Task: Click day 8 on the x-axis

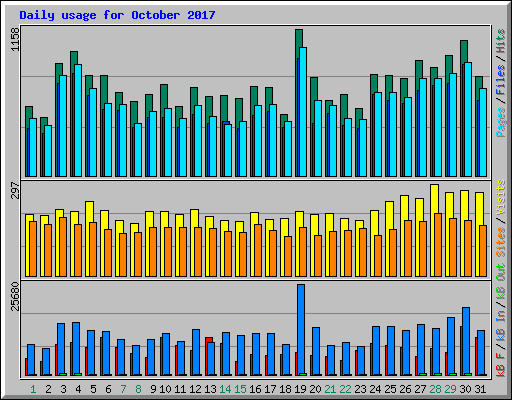Action: point(138,389)
